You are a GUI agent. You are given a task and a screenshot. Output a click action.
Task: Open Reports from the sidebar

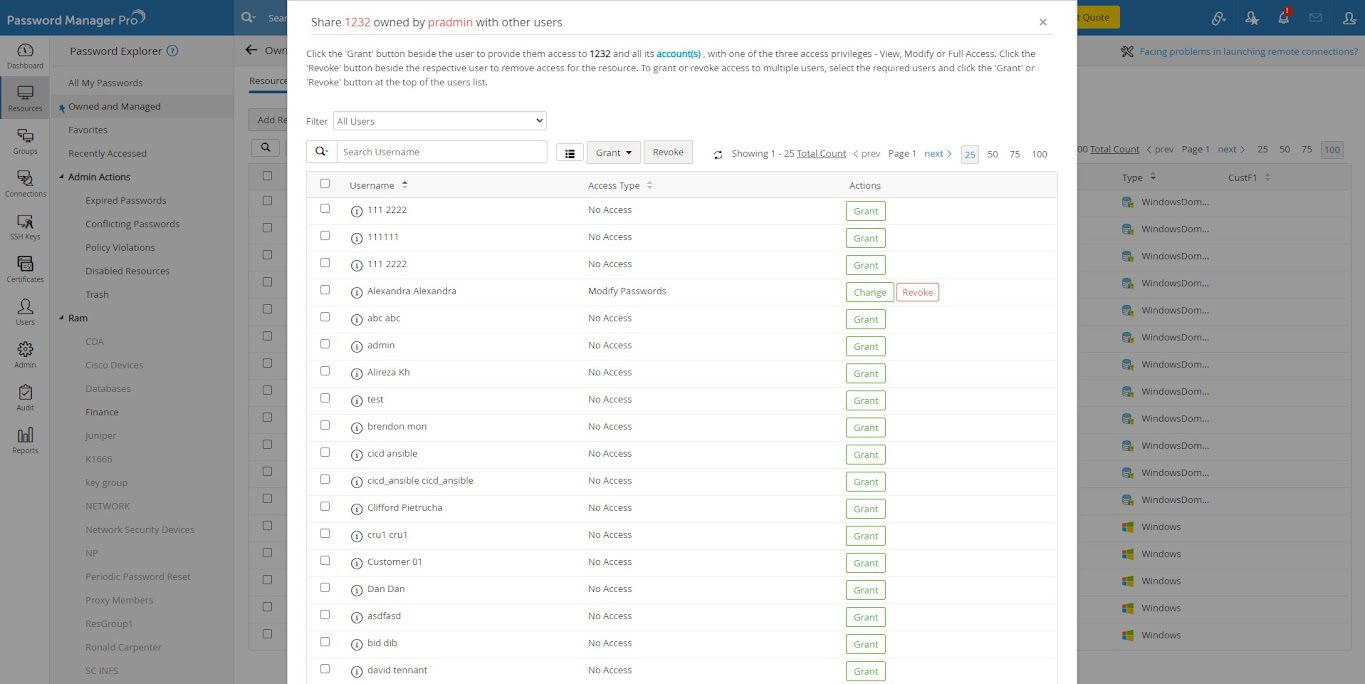tap(25, 440)
